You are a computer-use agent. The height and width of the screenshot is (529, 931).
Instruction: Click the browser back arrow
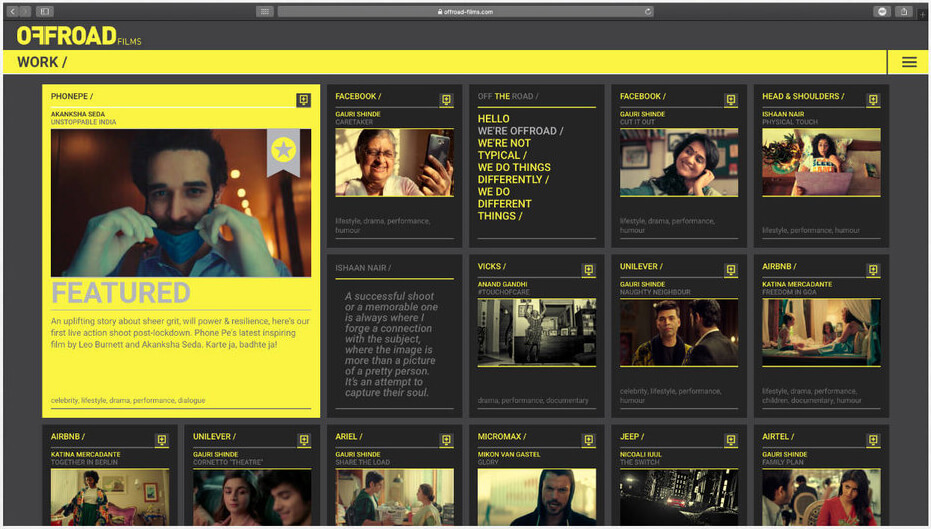click(12, 11)
